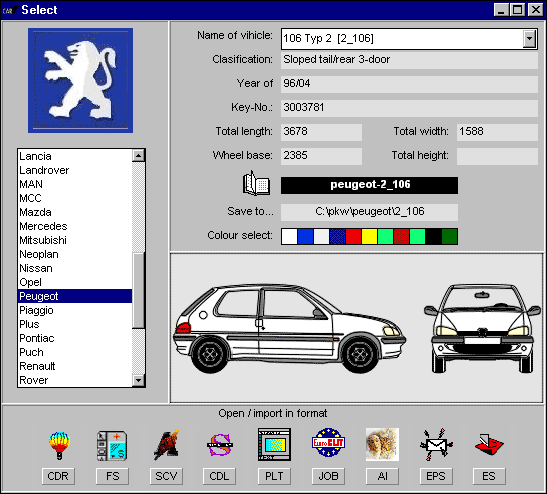547x494 pixels.
Task: Click the highlighted Peugeot list entry
Action: (75, 296)
